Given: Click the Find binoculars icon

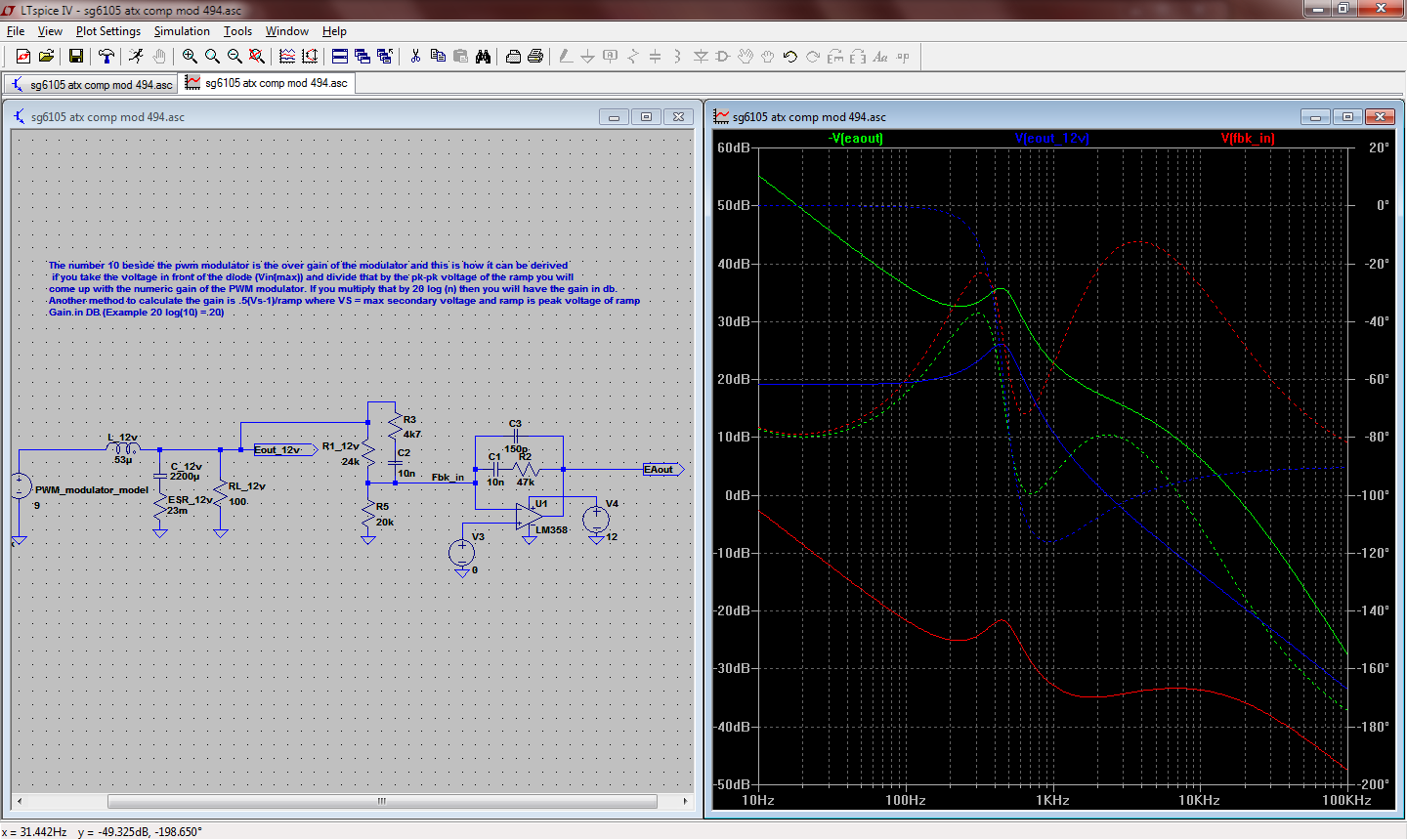Looking at the screenshot, I should pyautogui.click(x=483, y=57).
